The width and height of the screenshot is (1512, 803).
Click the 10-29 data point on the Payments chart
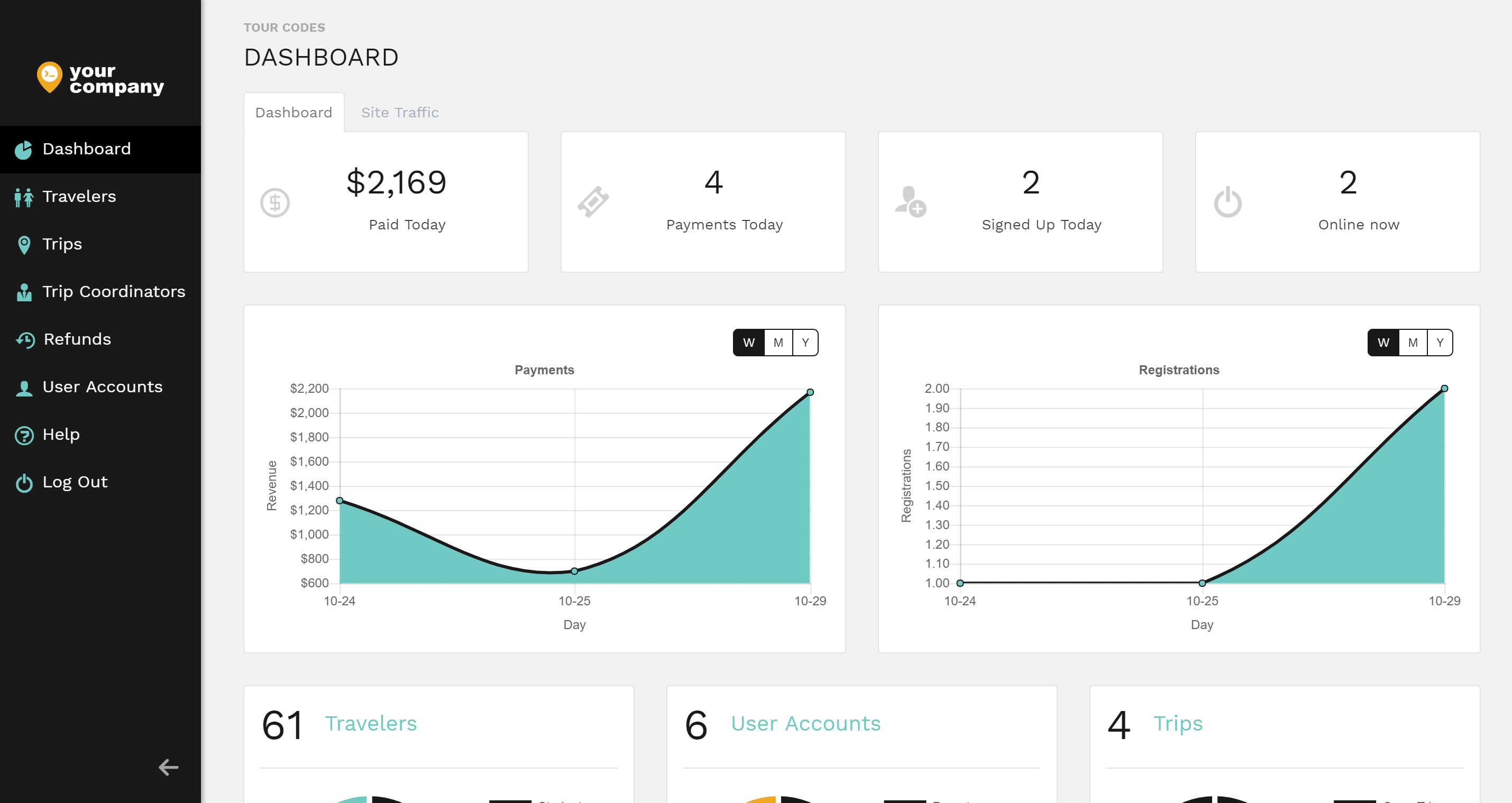pyautogui.click(x=810, y=392)
